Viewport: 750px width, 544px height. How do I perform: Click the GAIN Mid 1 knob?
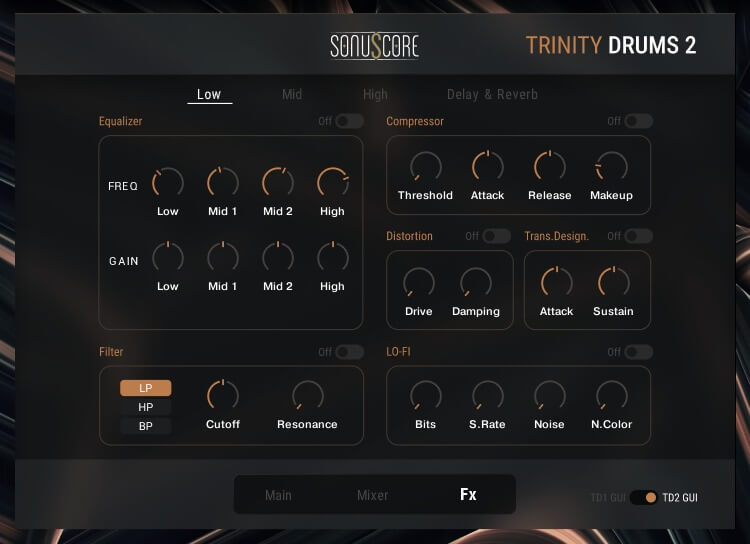(223, 257)
